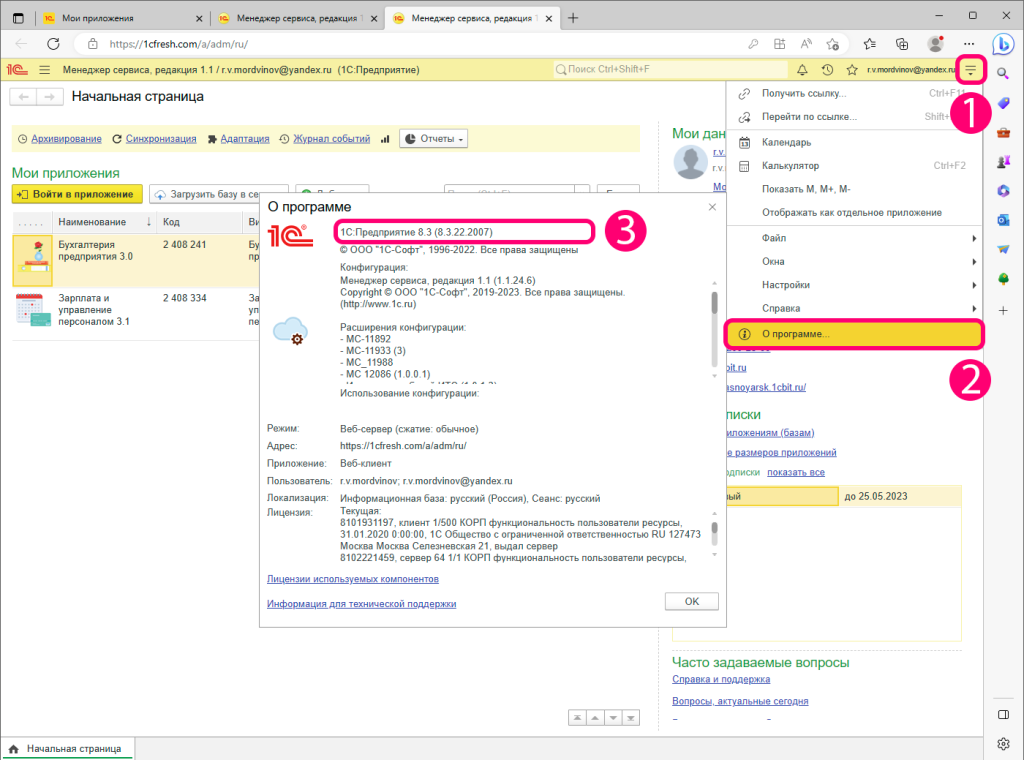Click Войти в приложение button
The height and width of the screenshot is (760, 1024).
pyautogui.click(x=77, y=194)
